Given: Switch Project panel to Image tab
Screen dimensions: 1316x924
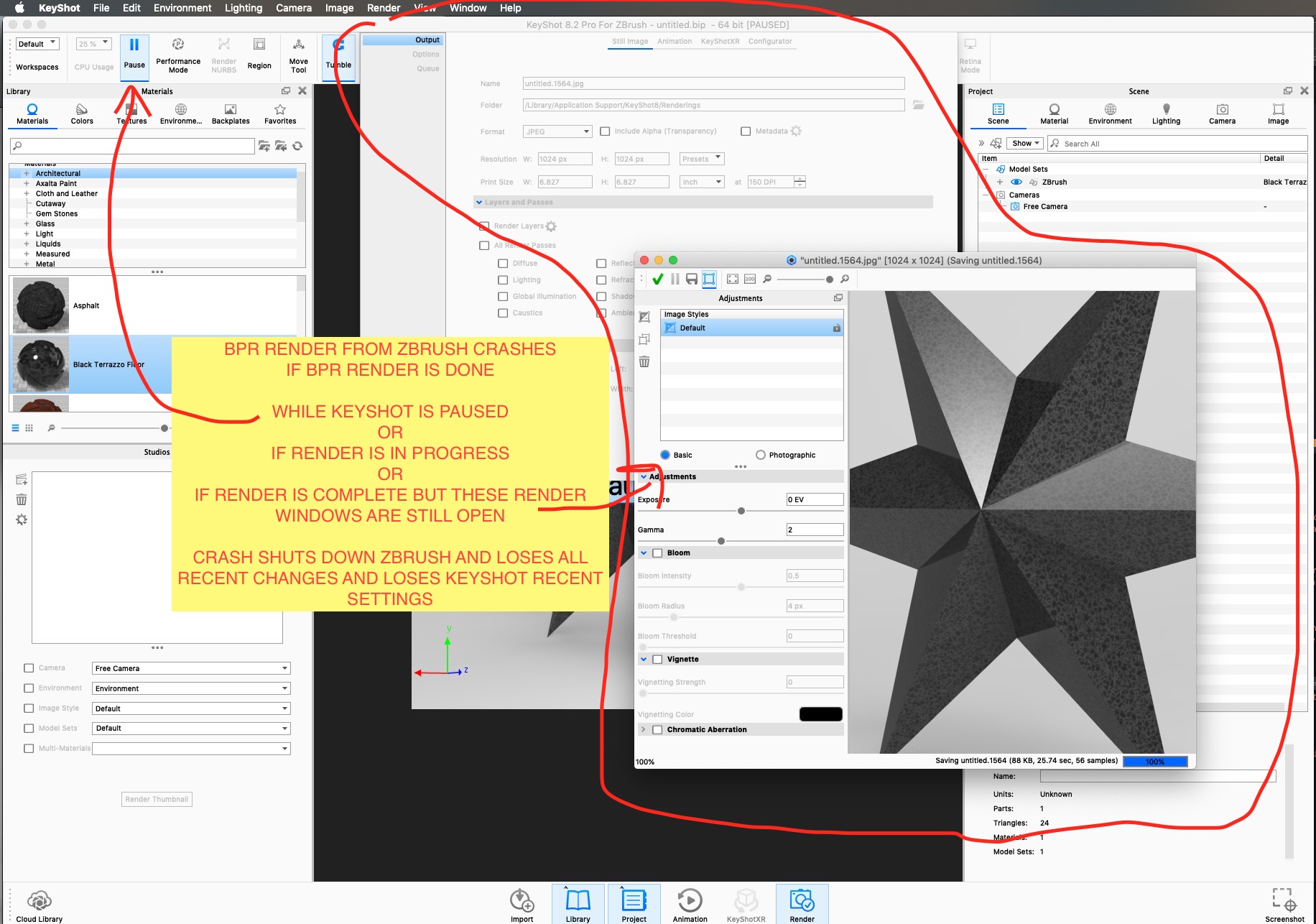Looking at the screenshot, I should (1278, 114).
